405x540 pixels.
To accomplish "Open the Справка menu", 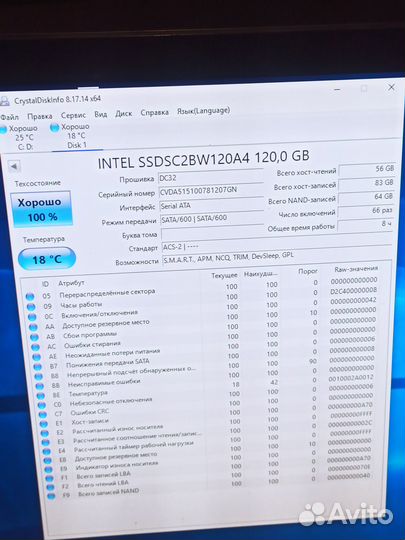I will (155, 112).
